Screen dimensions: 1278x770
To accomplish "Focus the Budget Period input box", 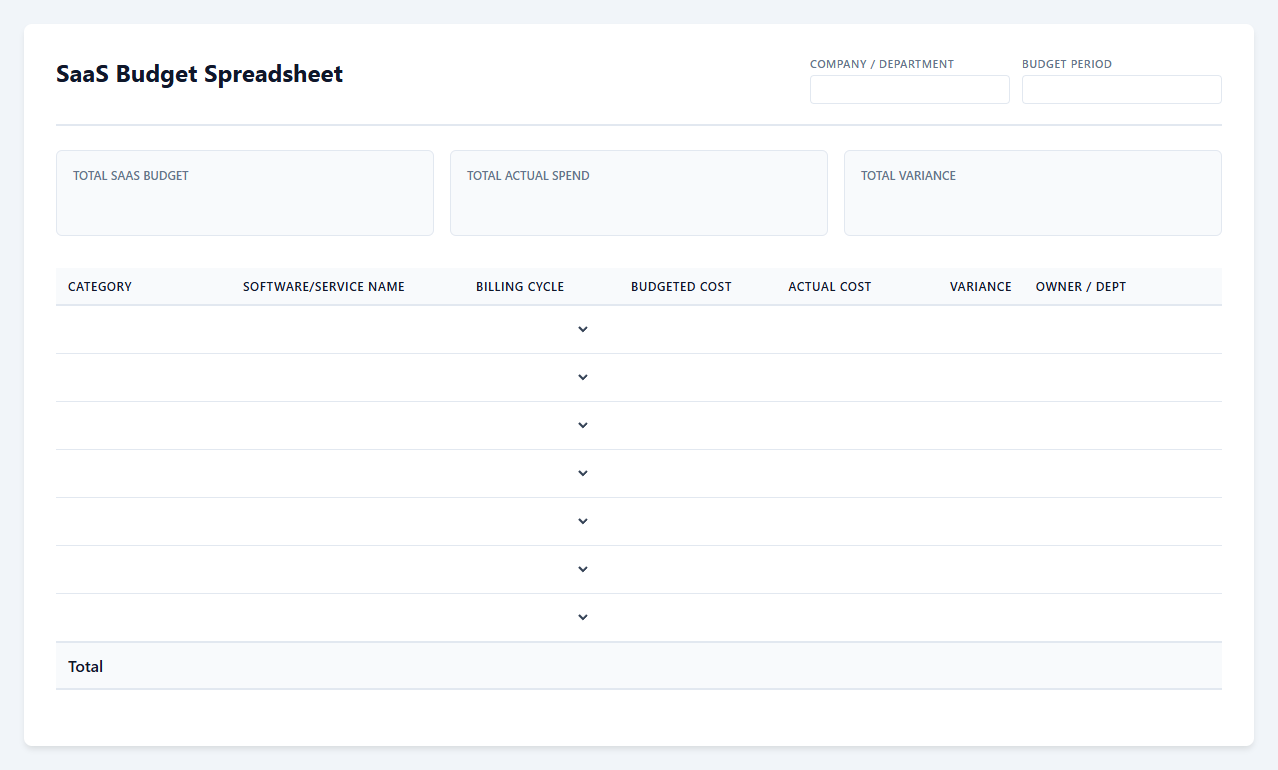I will tap(1122, 90).
